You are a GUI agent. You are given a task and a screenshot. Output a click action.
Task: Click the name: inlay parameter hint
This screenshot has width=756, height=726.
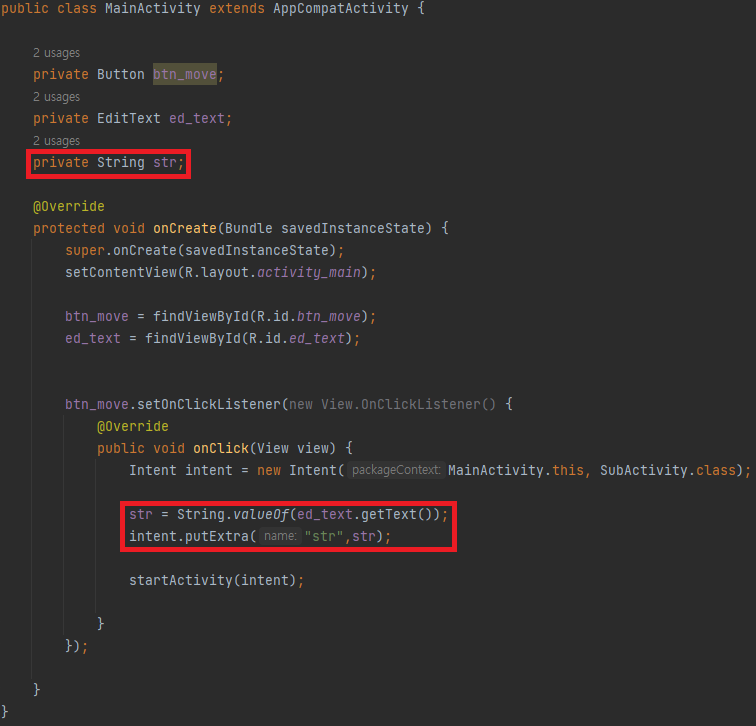pos(280,536)
